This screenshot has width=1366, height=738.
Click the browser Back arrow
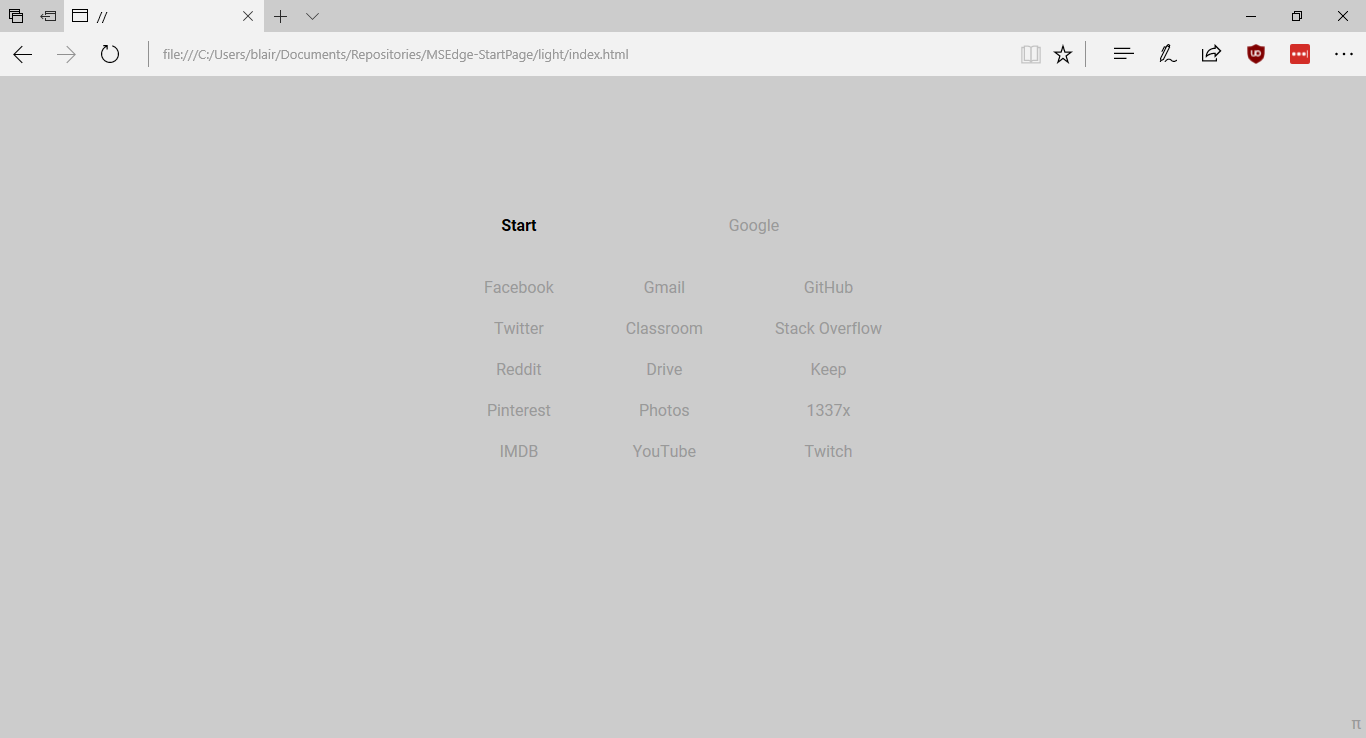(x=22, y=55)
